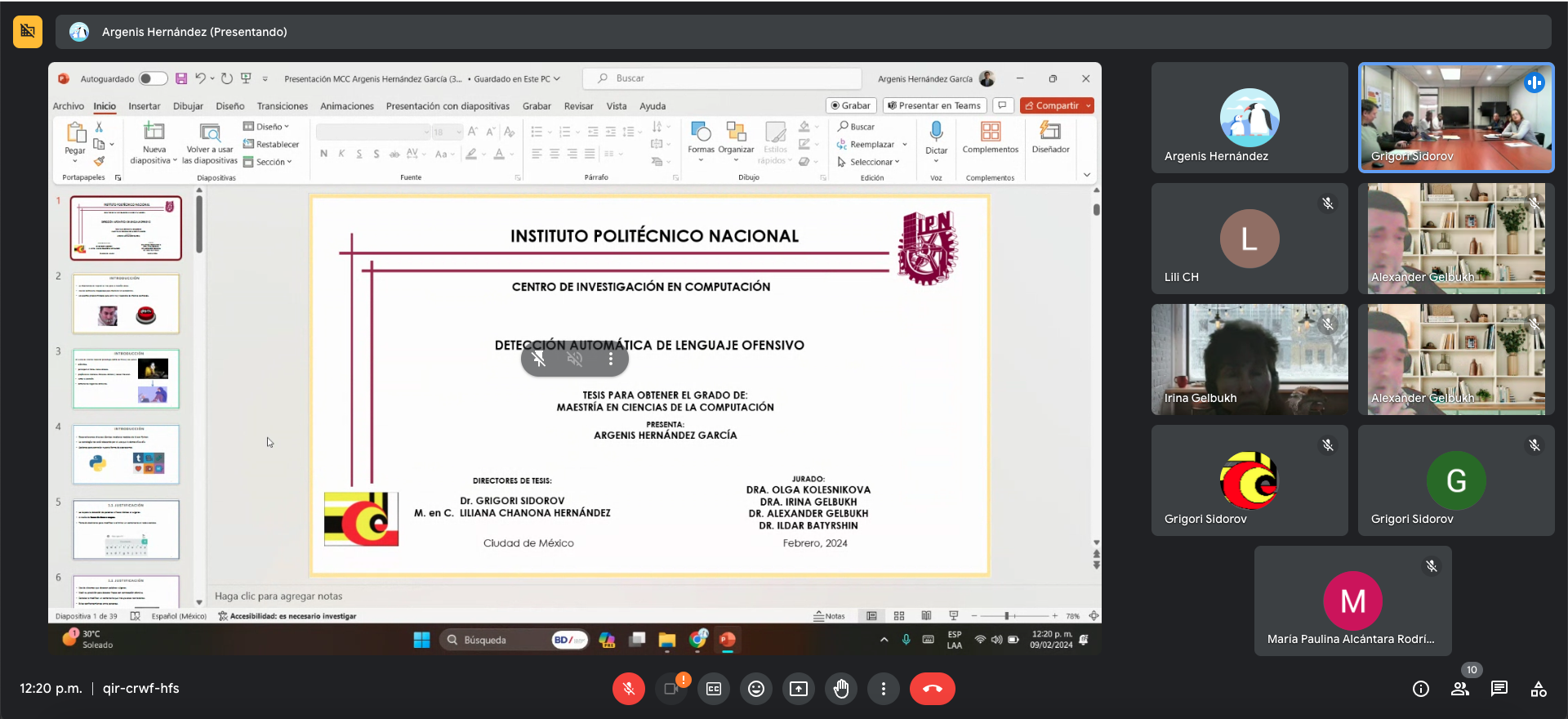The width and height of the screenshot is (1568, 719).
Task: Expand the Sección dropdown
Action: (267, 162)
